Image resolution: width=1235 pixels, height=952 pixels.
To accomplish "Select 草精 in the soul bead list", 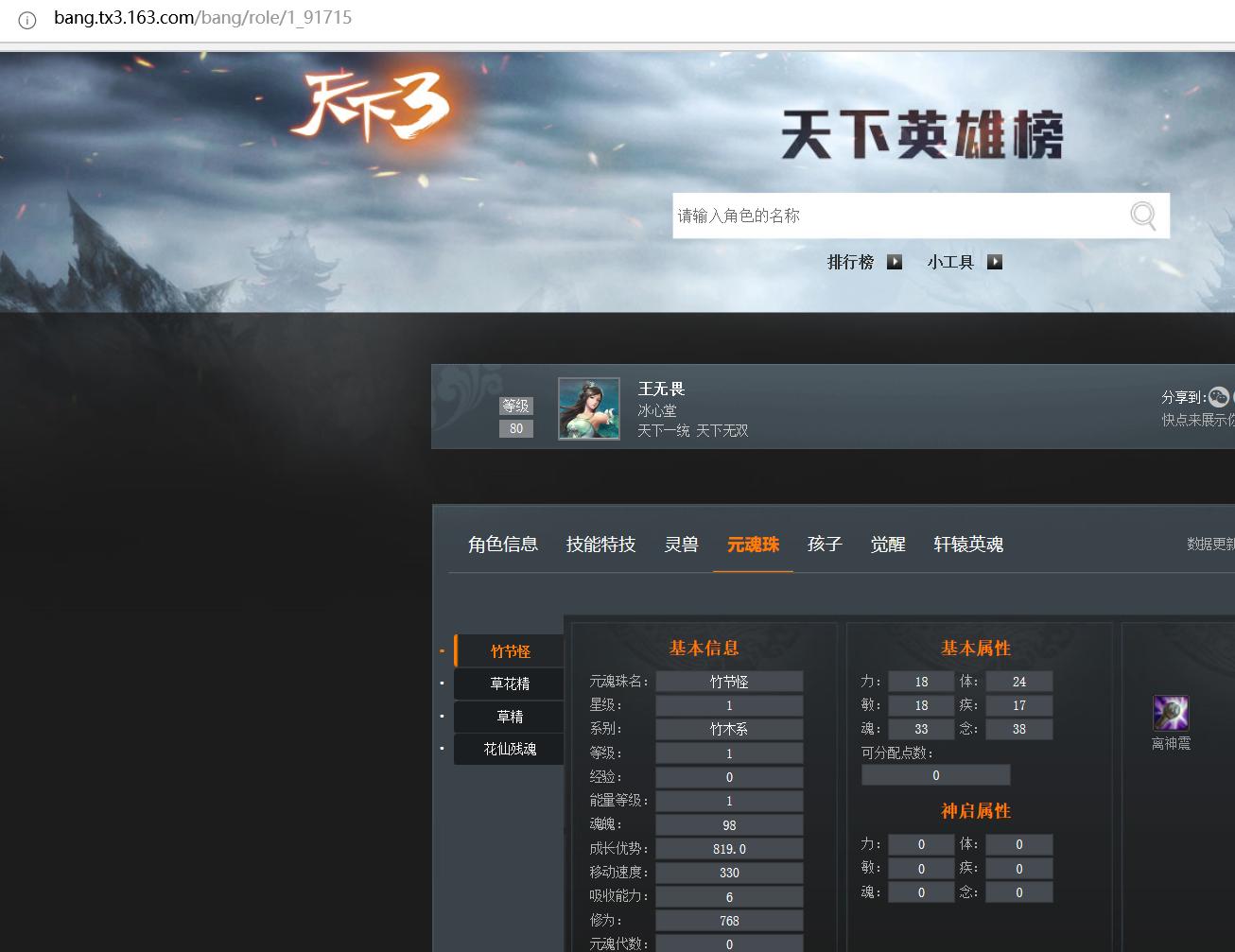I will click(x=510, y=717).
